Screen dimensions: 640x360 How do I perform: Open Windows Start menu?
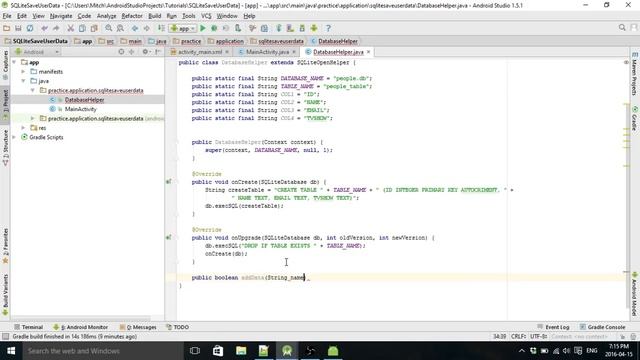(x=11, y=351)
